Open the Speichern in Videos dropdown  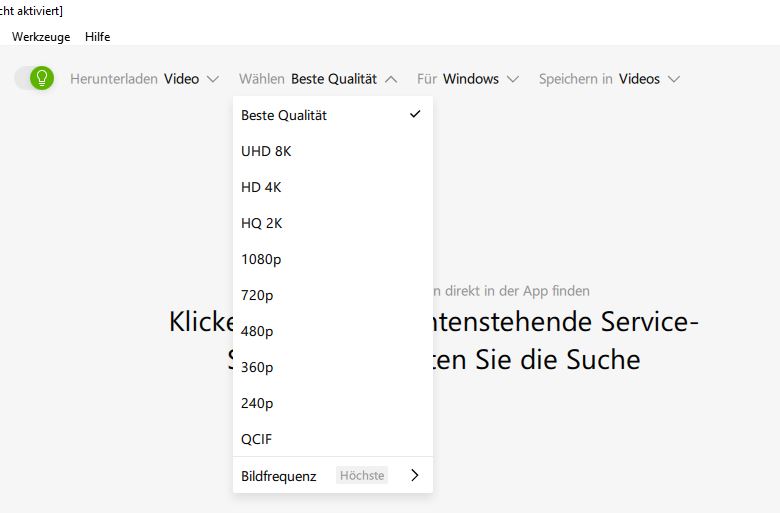(609, 79)
